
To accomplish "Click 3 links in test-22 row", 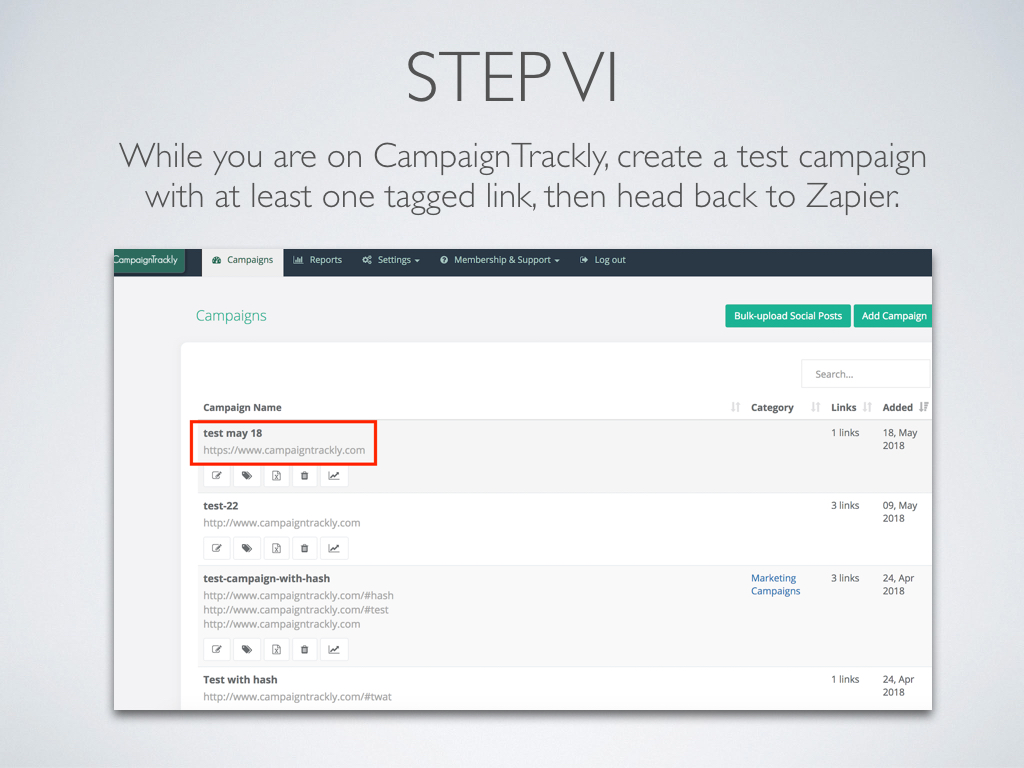I will point(845,505).
